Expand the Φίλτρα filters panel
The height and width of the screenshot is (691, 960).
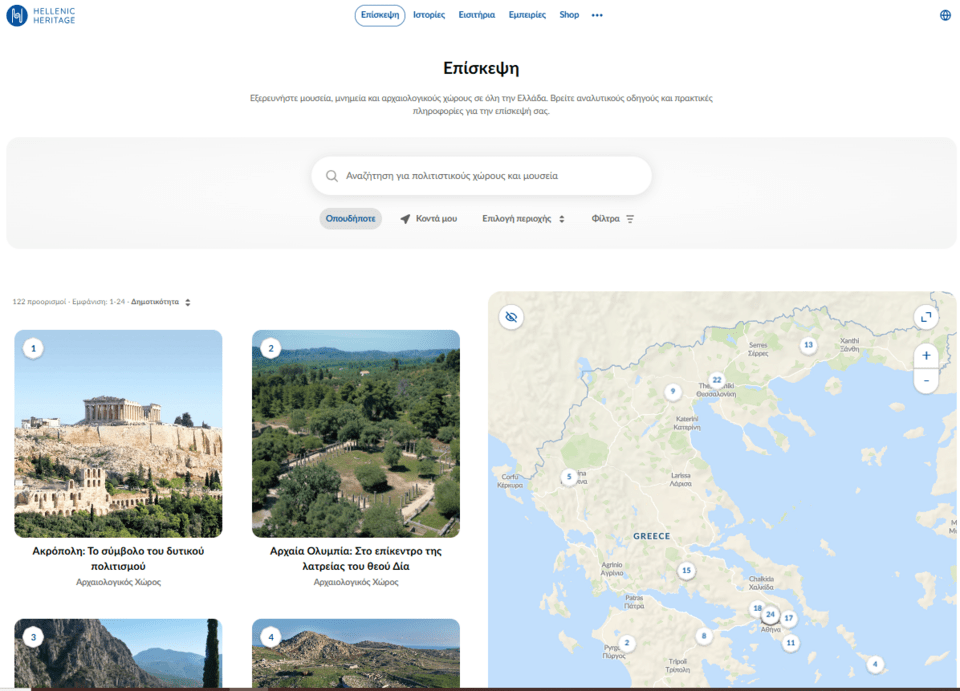pyautogui.click(x=612, y=219)
